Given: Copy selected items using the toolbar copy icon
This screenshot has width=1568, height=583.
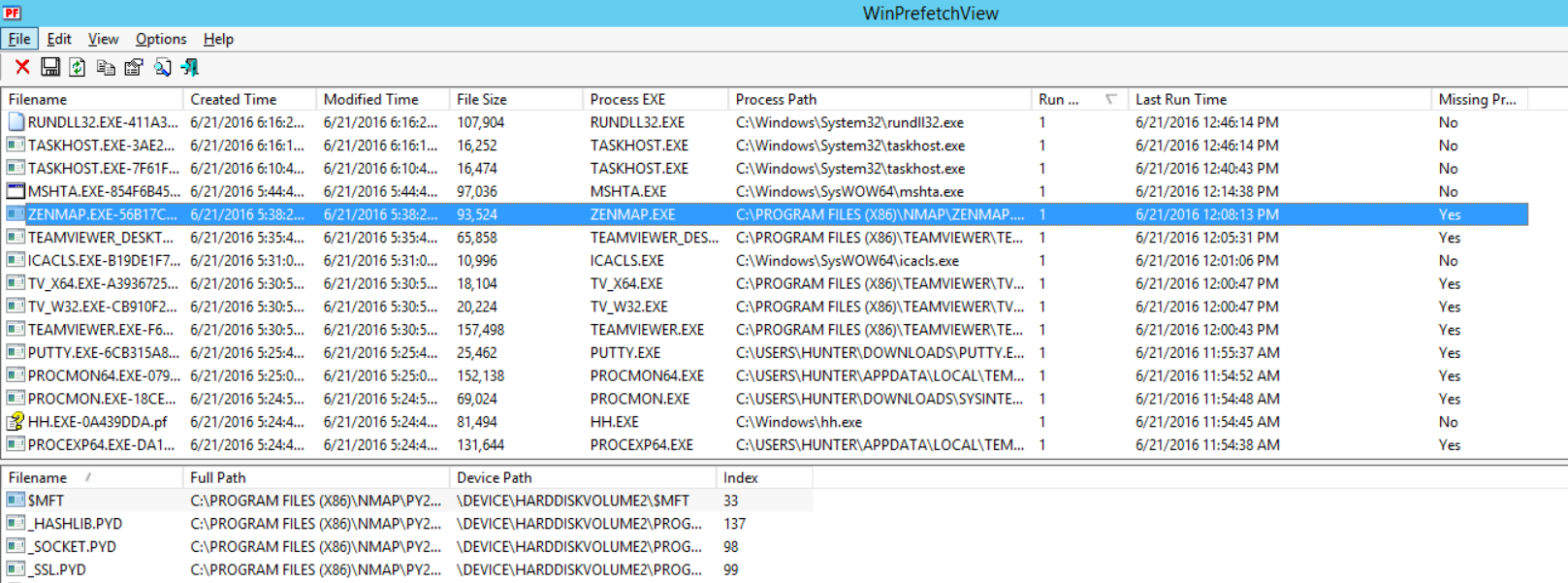Looking at the screenshot, I should coord(106,67).
